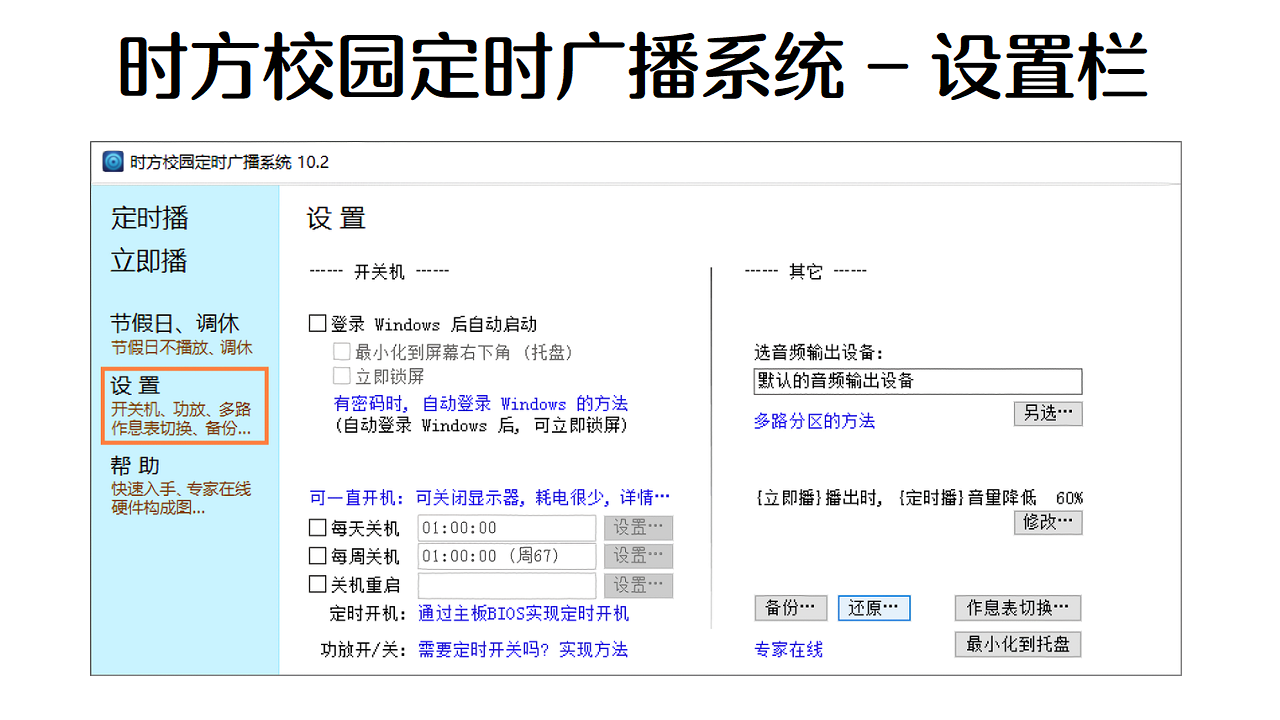Click 另选… to choose another audio device
1280x720 pixels.
[x=1047, y=413]
